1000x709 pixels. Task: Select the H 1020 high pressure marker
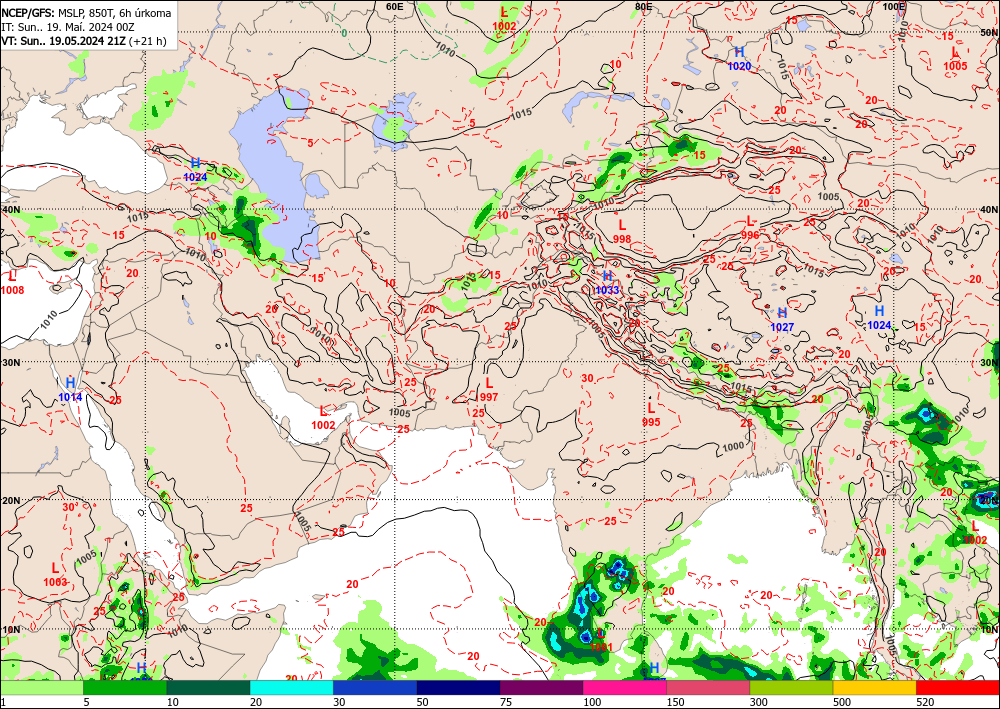pos(739,59)
